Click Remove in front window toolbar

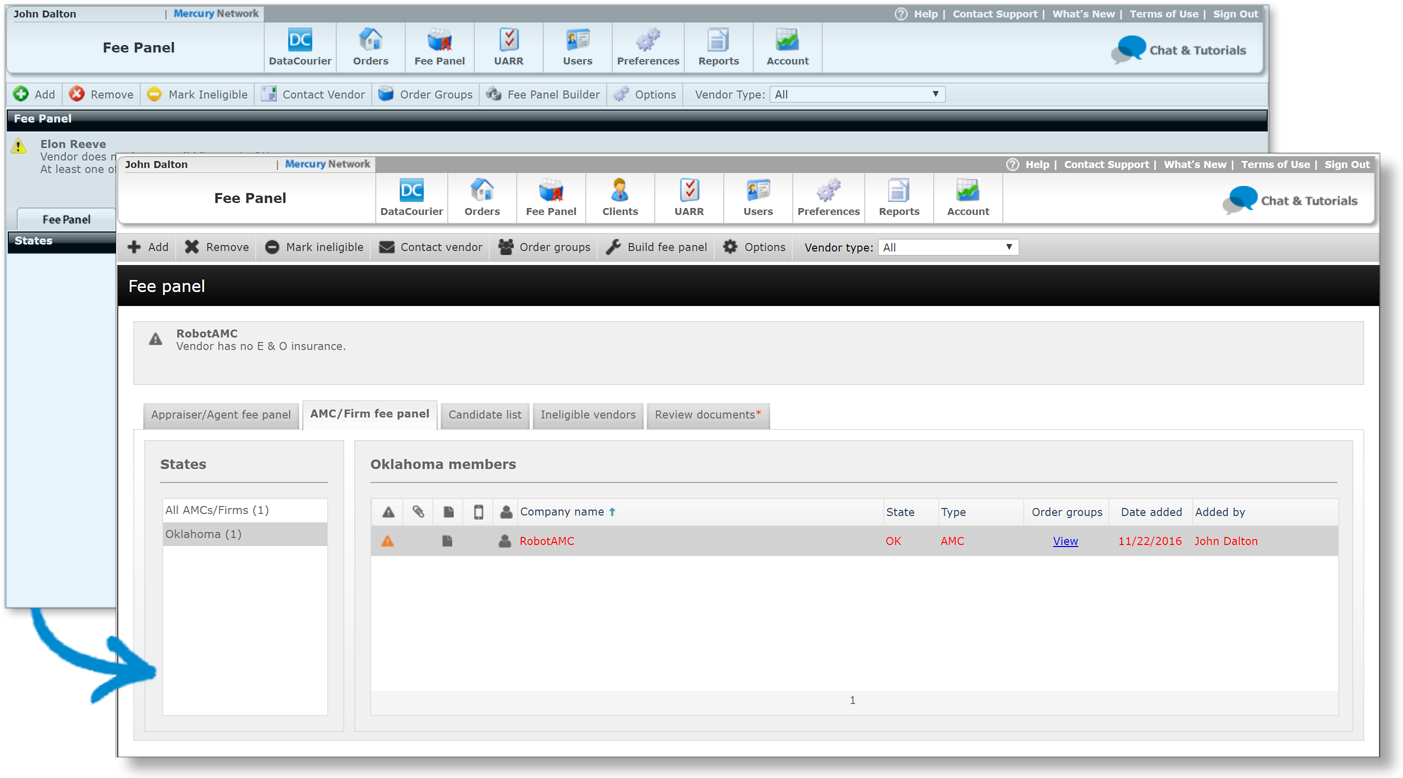pos(216,247)
